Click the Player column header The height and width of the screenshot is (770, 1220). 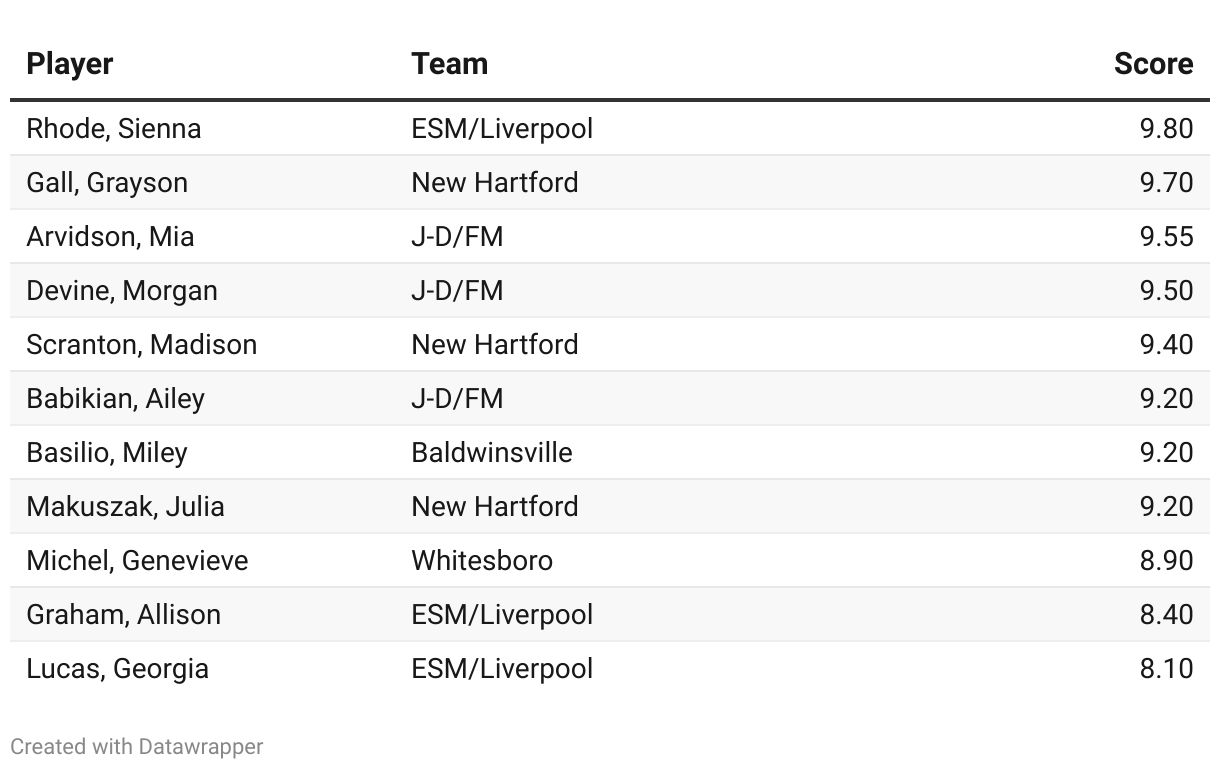70,64
